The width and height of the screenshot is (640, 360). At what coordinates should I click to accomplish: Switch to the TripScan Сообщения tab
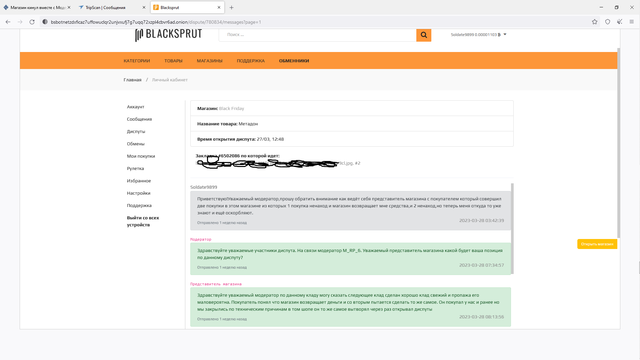point(111,7)
